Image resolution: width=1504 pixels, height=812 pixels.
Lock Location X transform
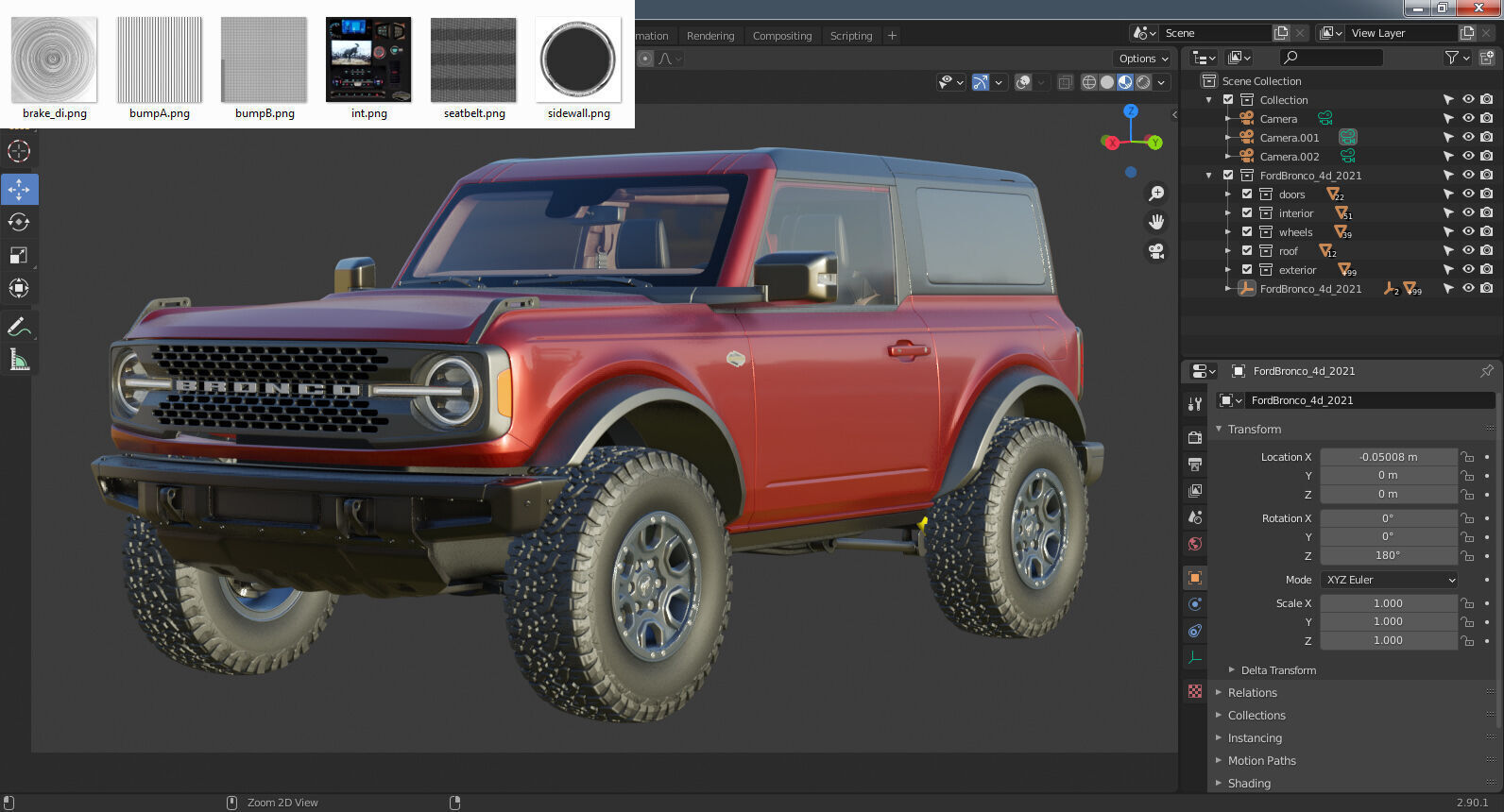click(x=1467, y=457)
